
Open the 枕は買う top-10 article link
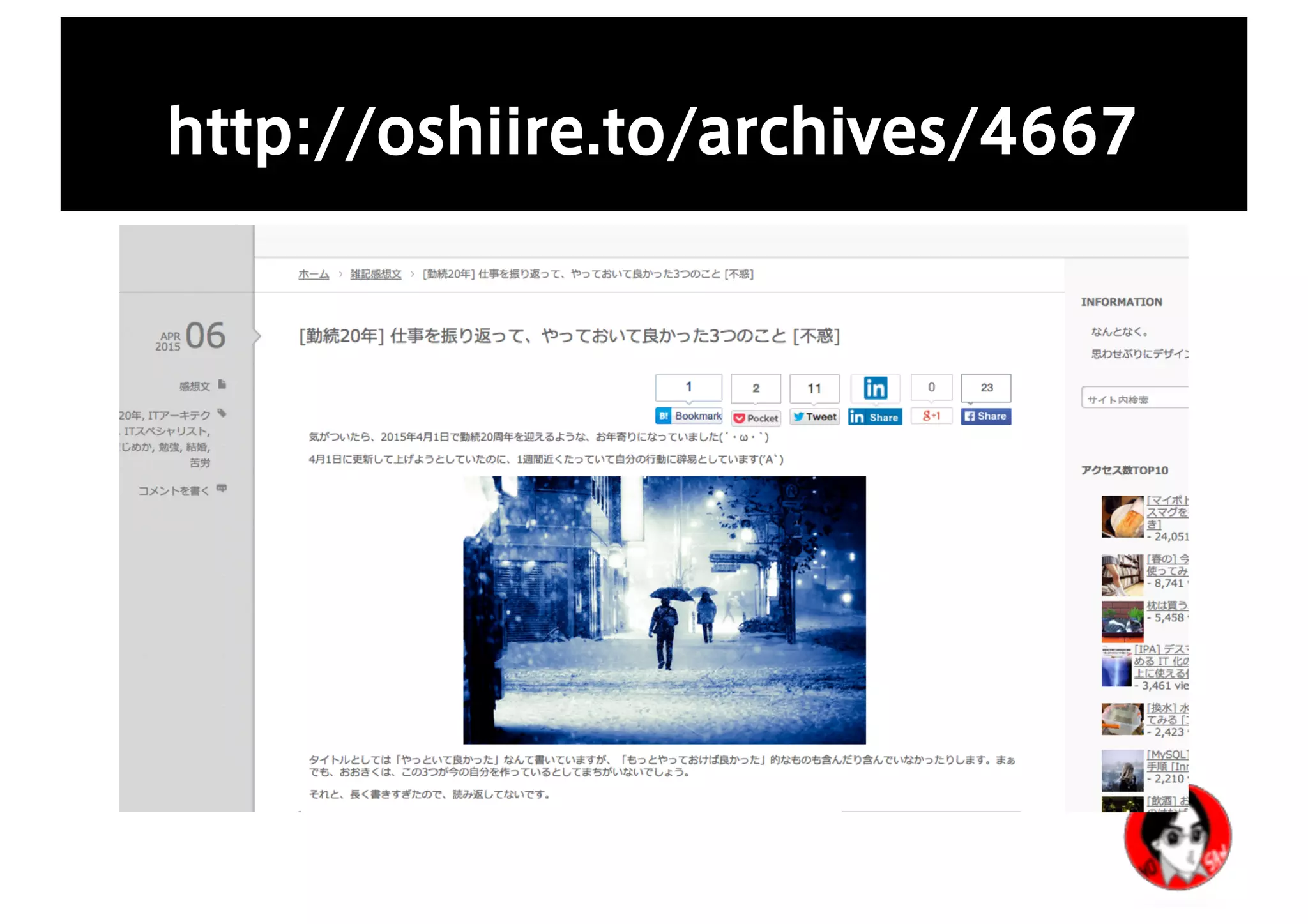[x=1167, y=605]
